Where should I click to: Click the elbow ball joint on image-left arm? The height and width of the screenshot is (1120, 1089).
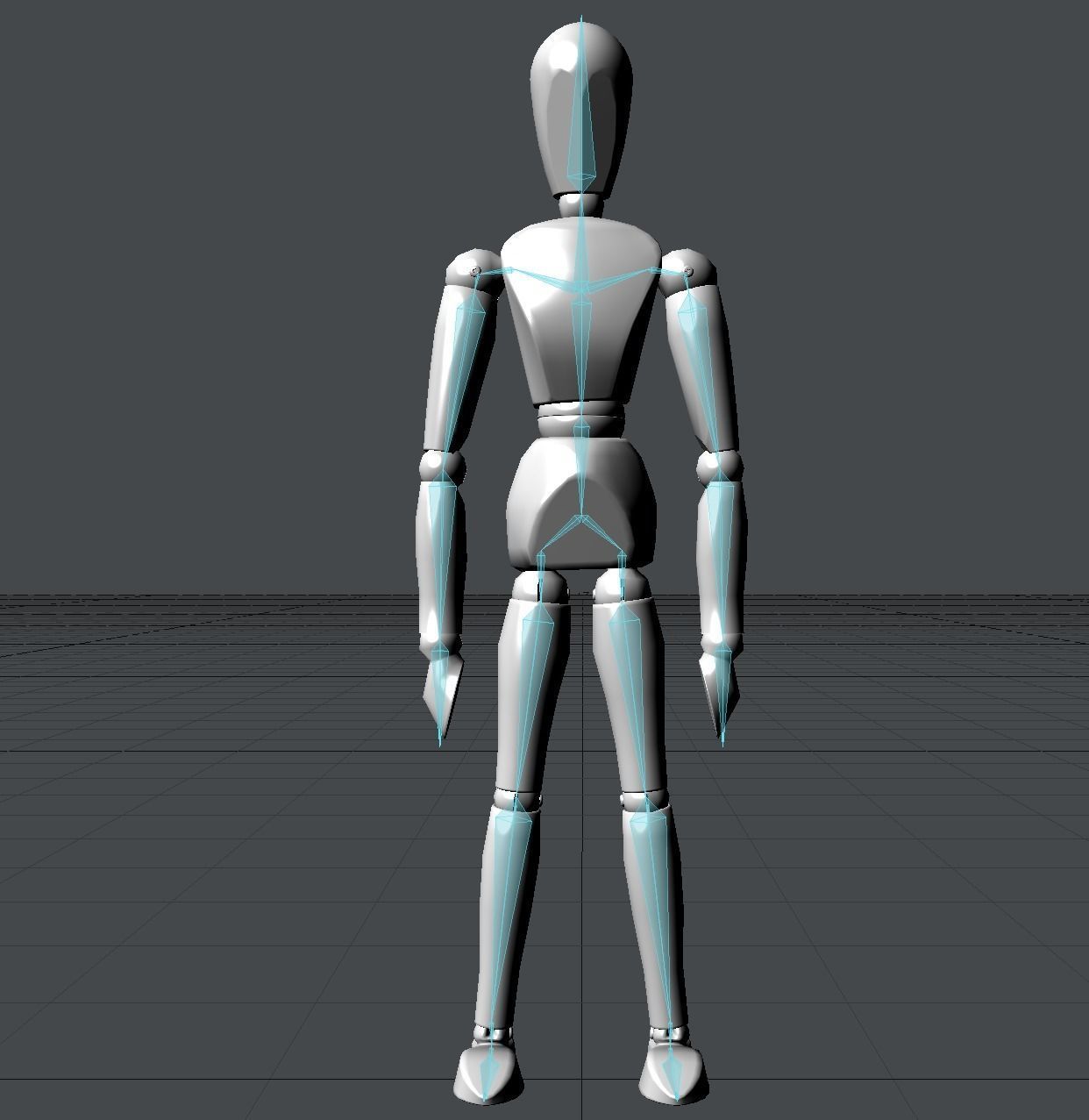coord(442,466)
